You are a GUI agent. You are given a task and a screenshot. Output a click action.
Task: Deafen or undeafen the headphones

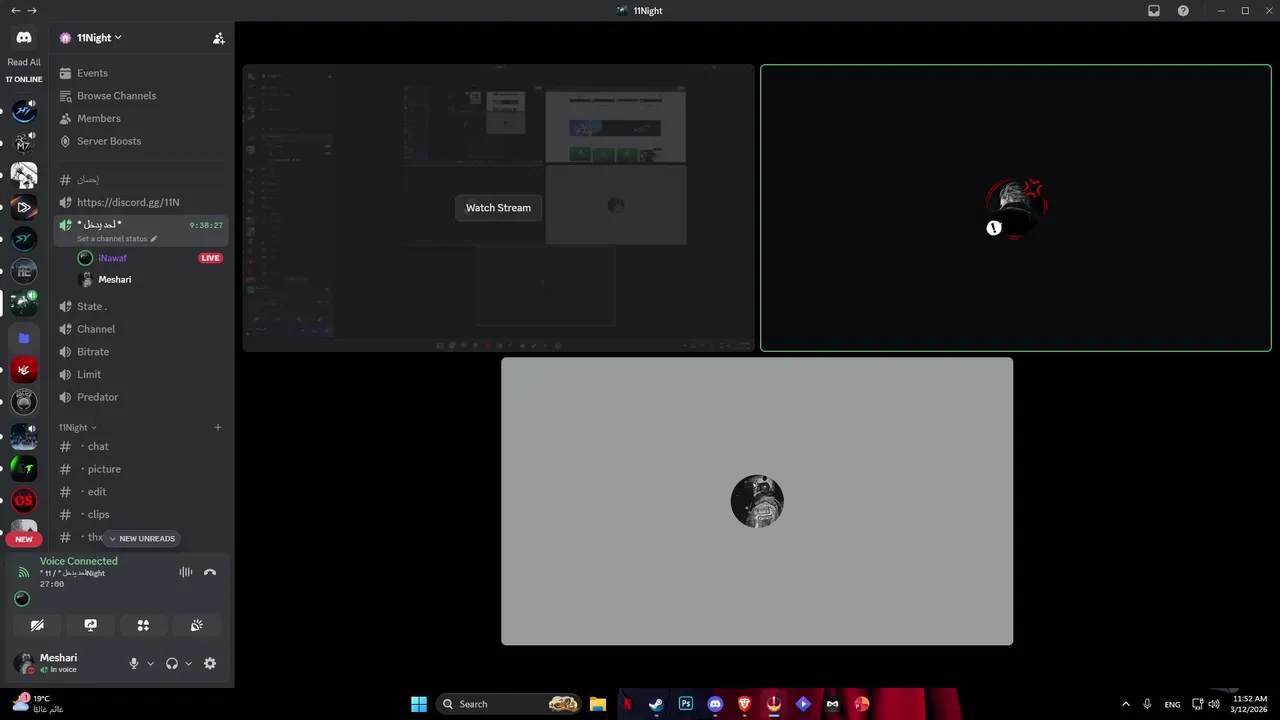pos(172,663)
